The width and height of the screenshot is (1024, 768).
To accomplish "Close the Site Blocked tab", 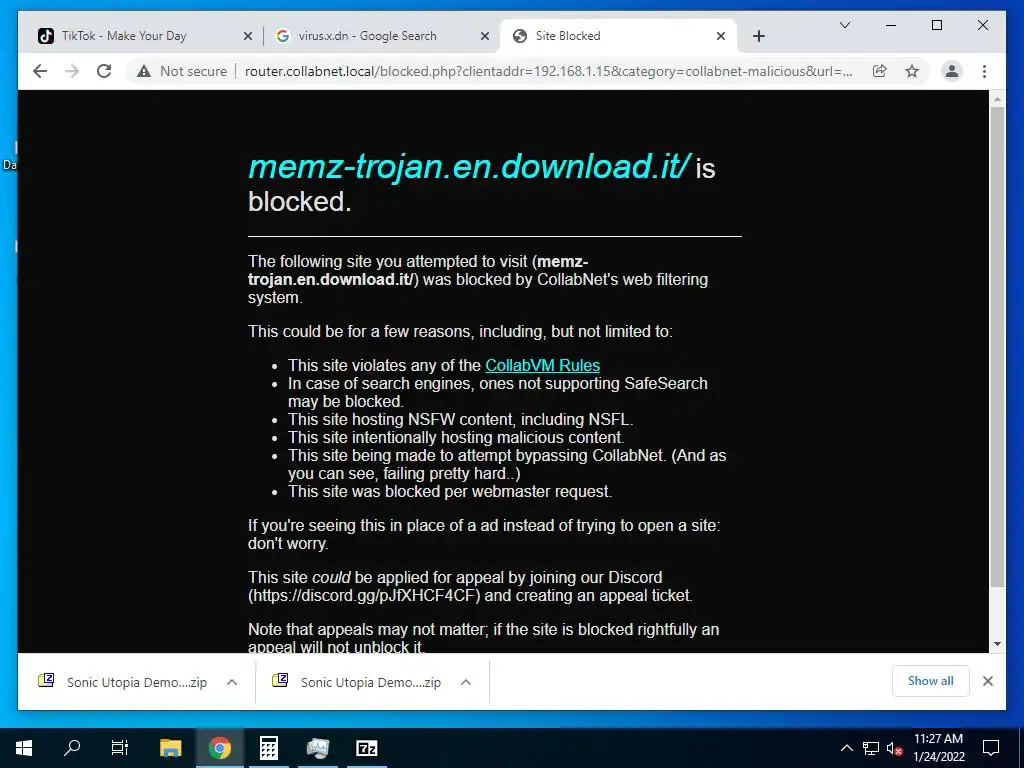I will point(721,36).
